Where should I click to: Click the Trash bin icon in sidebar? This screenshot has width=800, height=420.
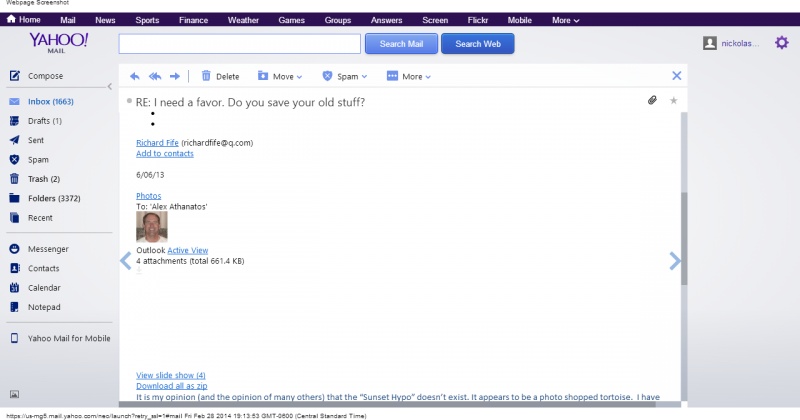[x=14, y=179]
